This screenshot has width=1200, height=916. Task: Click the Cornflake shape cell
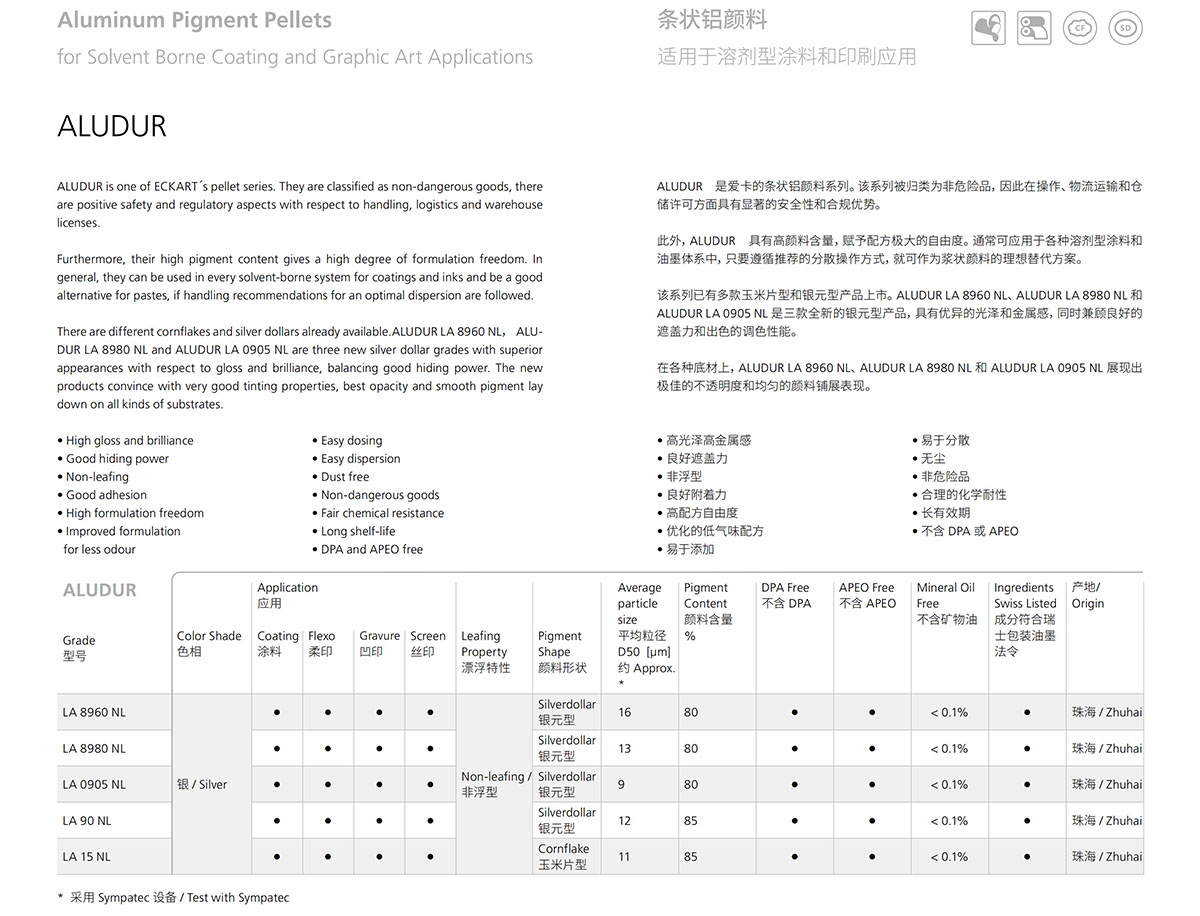point(564,857)
